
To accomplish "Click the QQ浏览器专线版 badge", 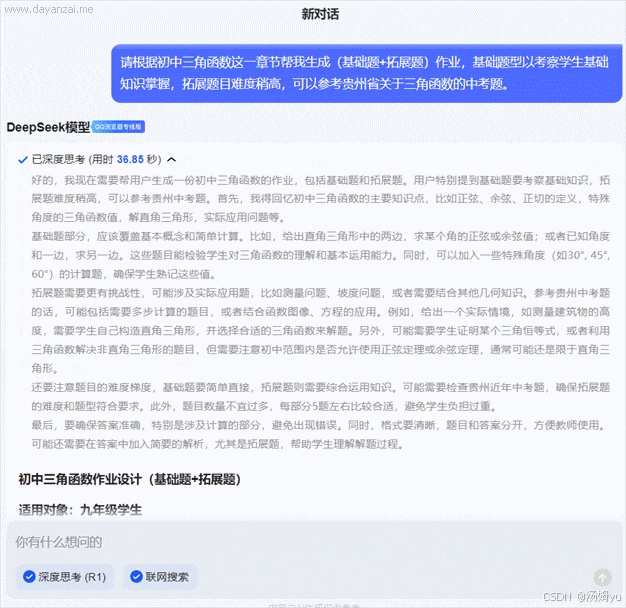I will (x=119, y=127).
